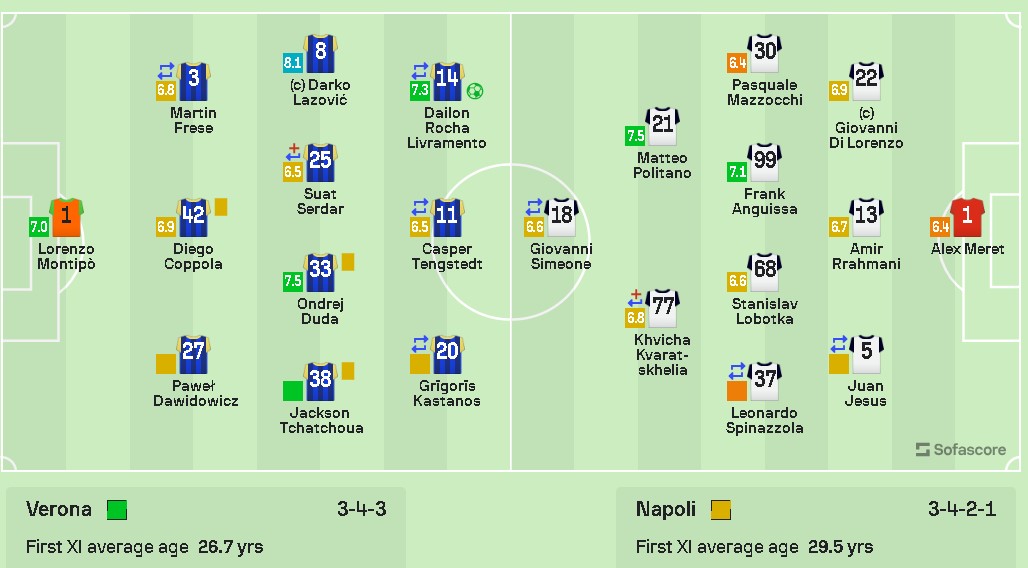
Task: Click the substitution icon beside Leonardo Spinazzola
Action: click(737, 371)
